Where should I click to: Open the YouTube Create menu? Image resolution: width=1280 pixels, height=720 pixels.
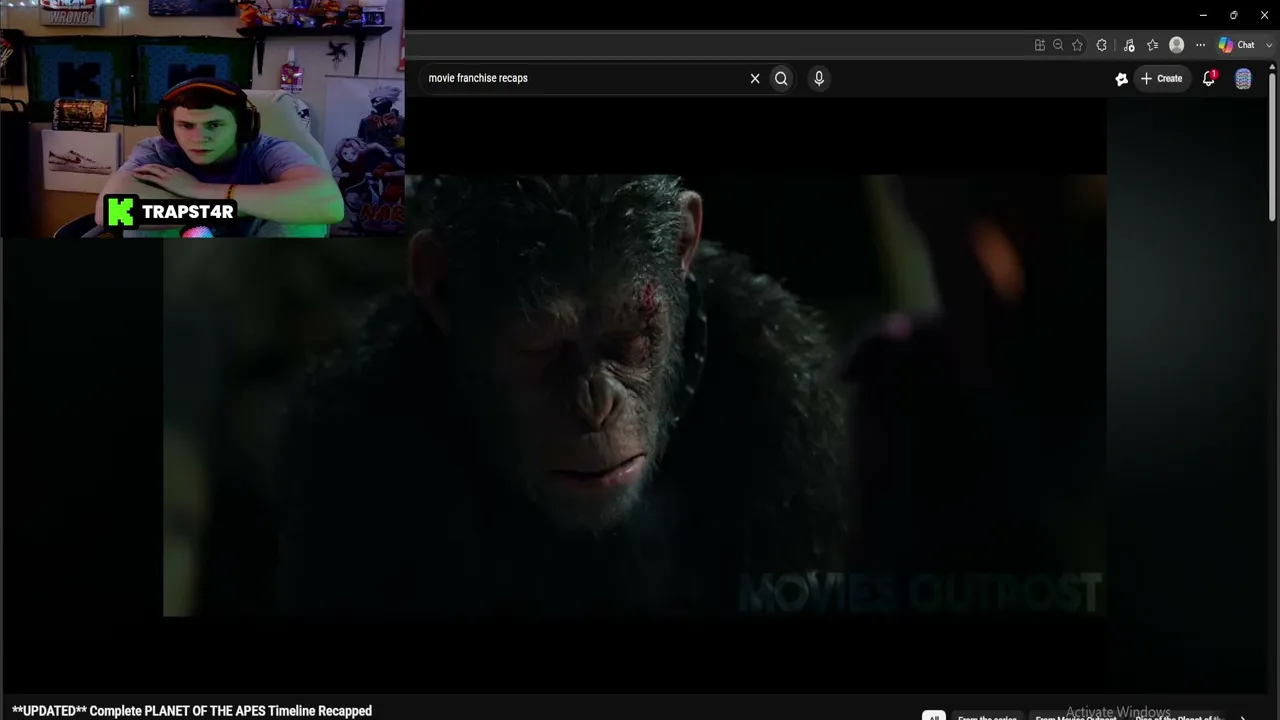(1162, 78)
